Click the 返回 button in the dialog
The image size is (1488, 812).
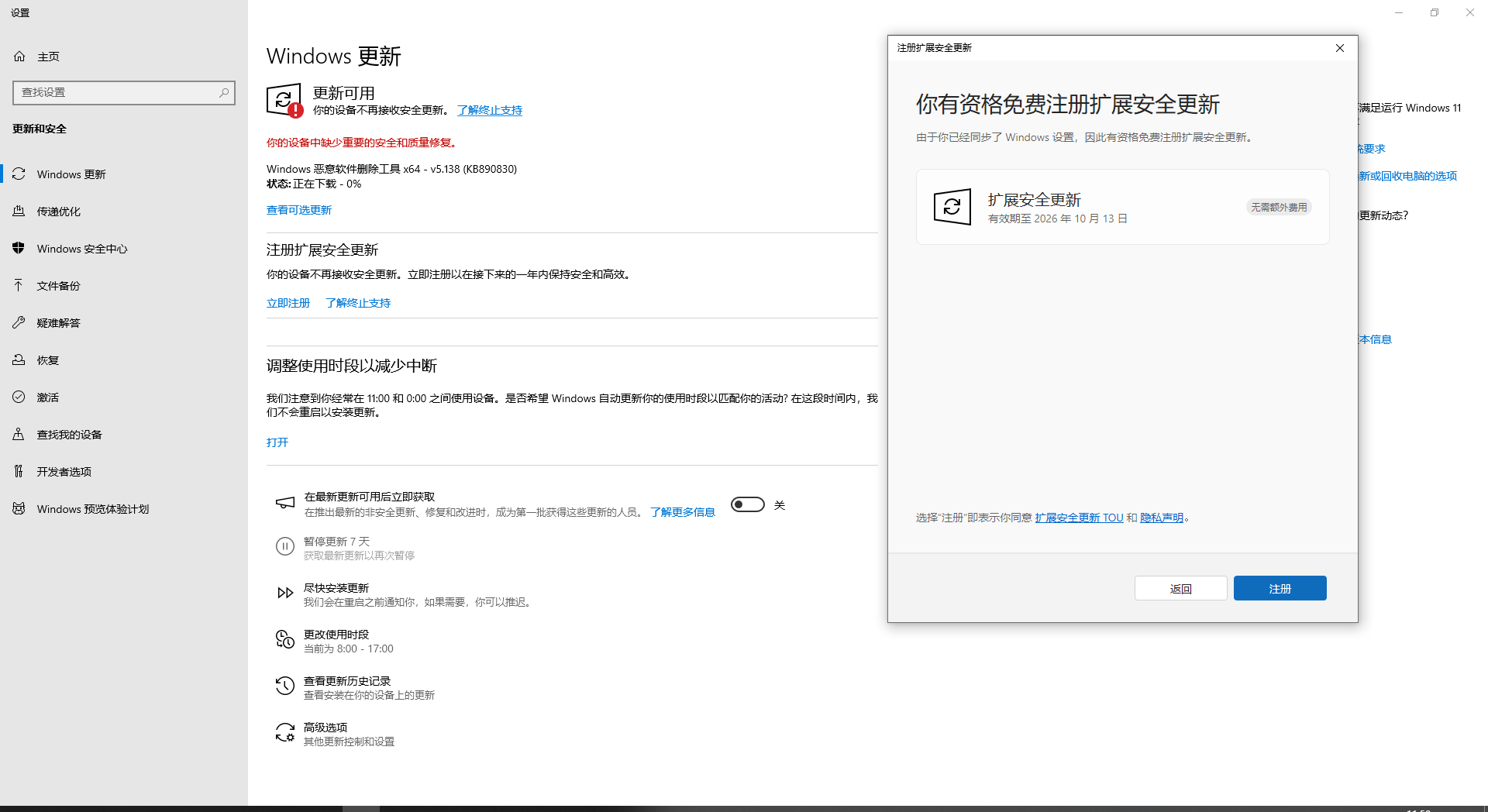click(x=1180, y=588)
